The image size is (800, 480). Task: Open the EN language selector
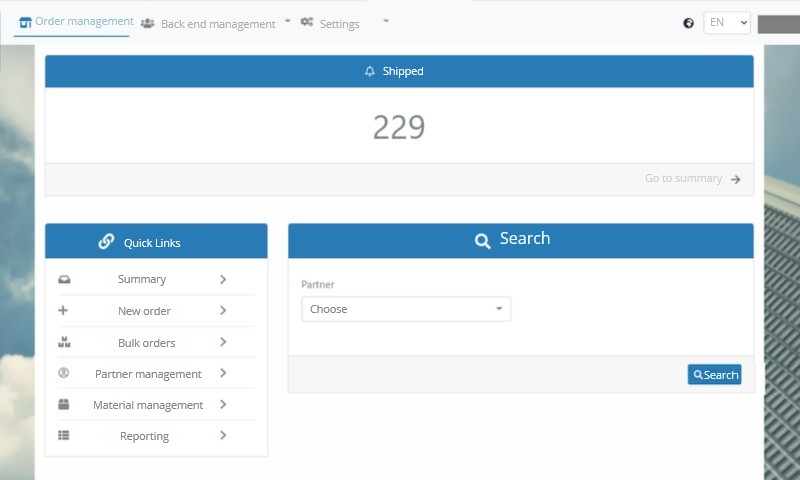727,23
